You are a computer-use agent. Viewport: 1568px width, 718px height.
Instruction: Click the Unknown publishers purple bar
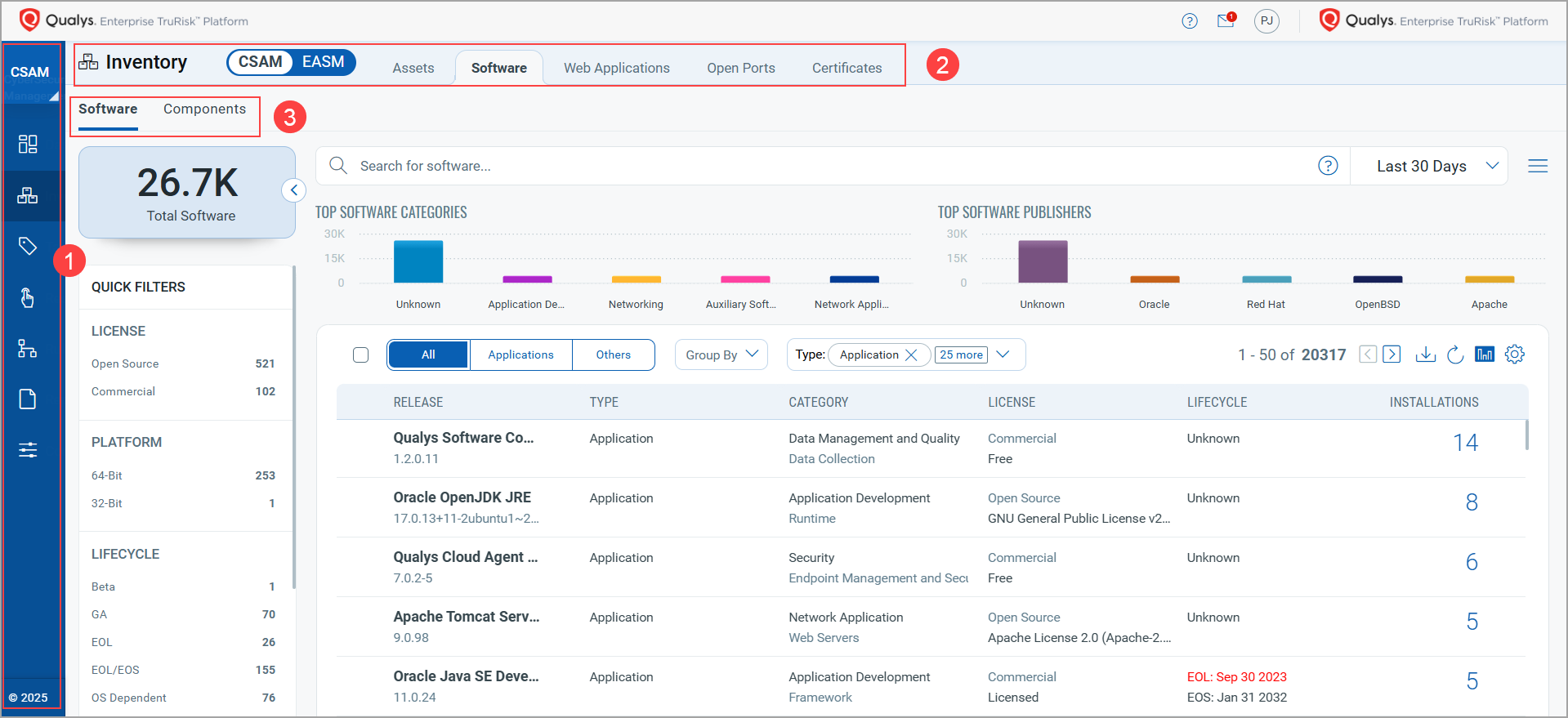tap(1043, 261)
